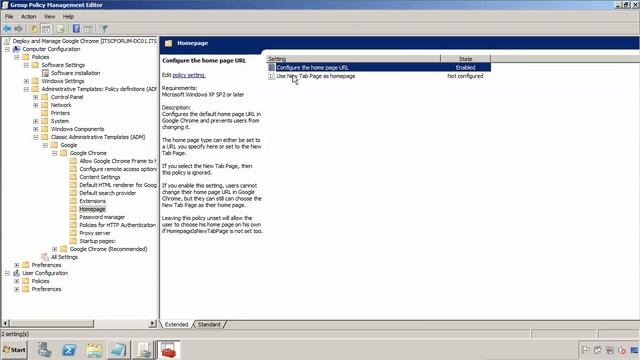Collapse the Software Settings node

(26, 65)
